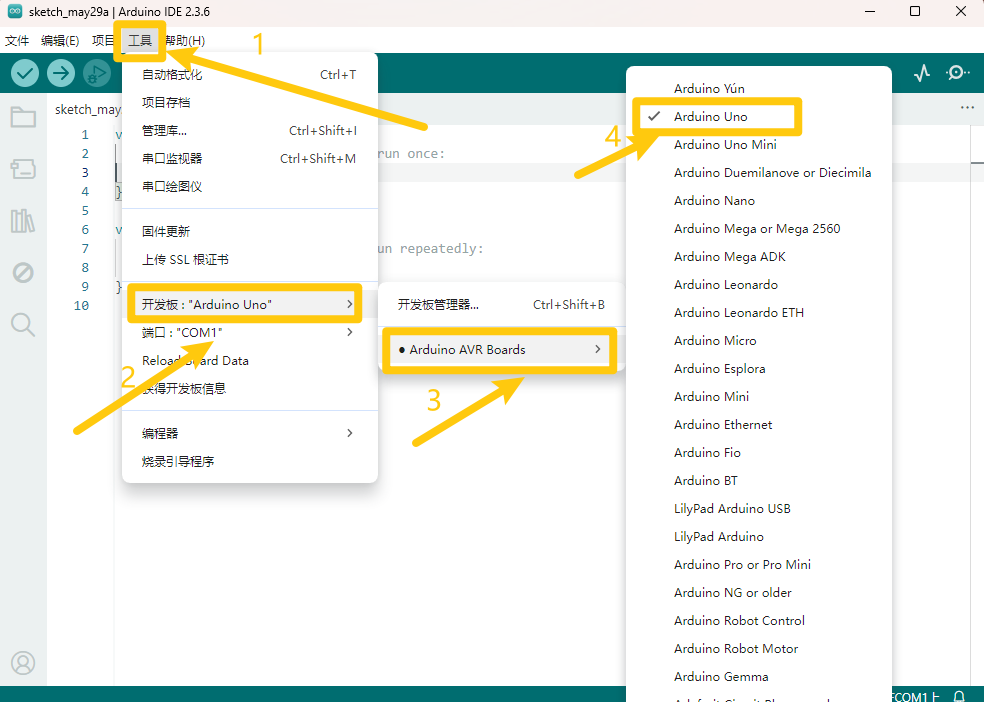Select Arduino Robot Motor board

(758, 649)
